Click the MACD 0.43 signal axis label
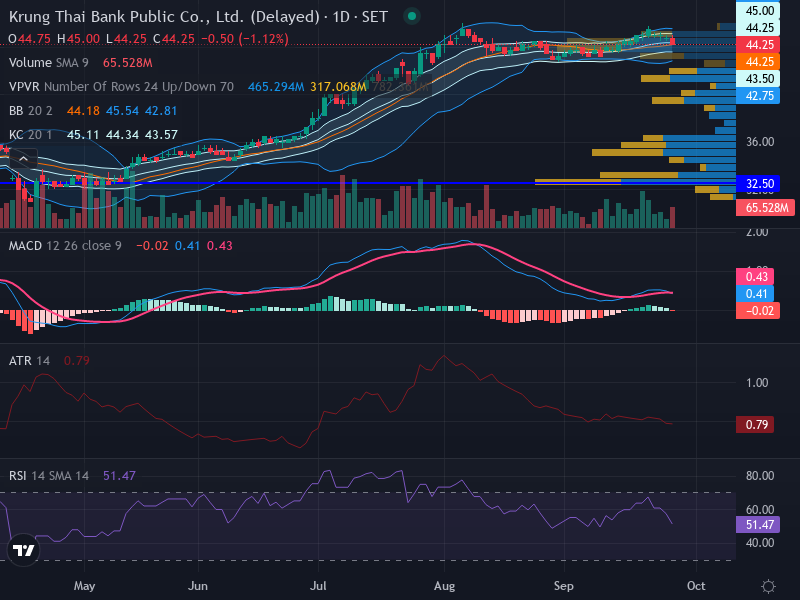This screenshot has width=800, height=600. pyautogui.click(x=756, y=277)
